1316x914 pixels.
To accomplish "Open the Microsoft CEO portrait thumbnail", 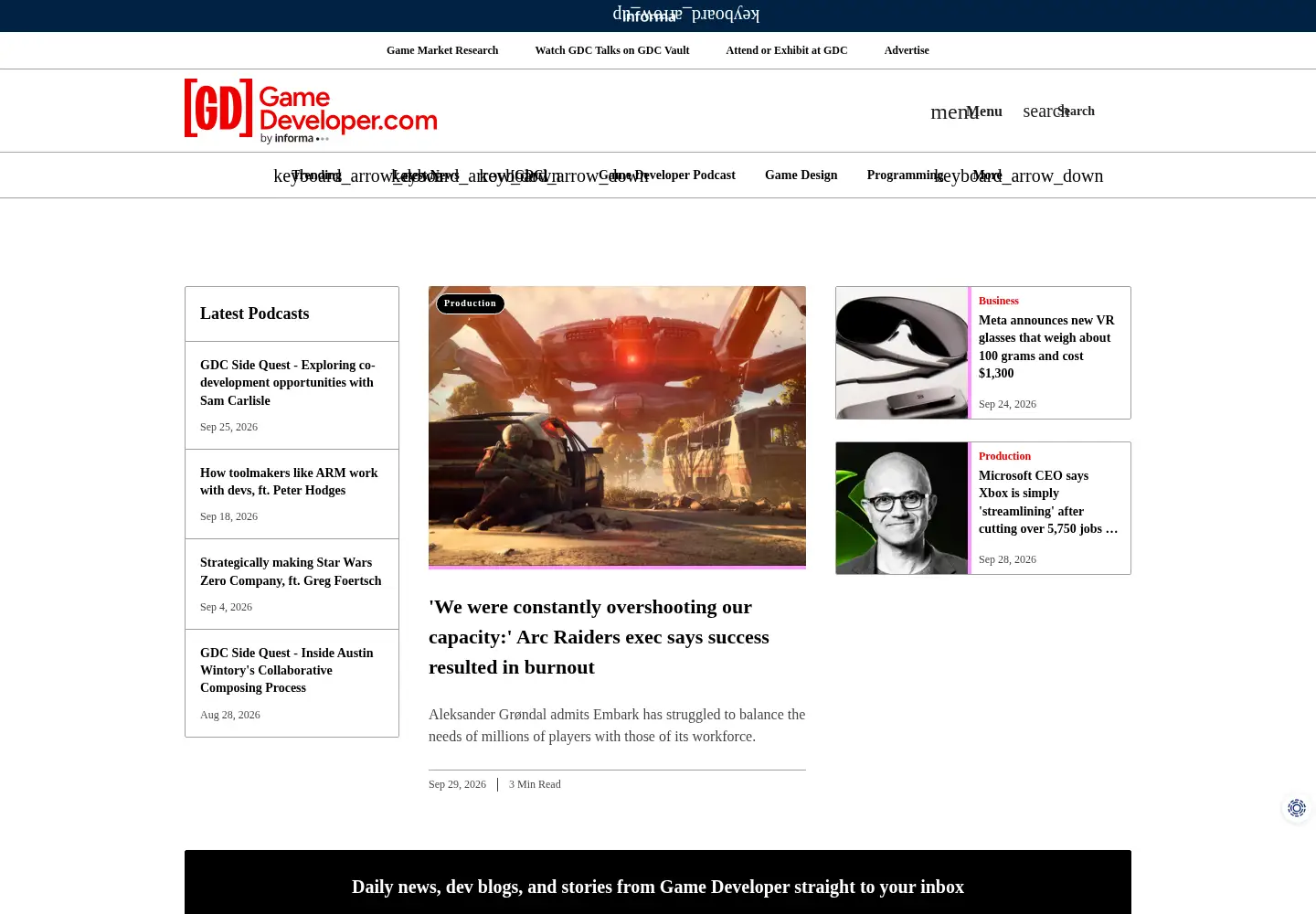I will (x=902, y=508).
